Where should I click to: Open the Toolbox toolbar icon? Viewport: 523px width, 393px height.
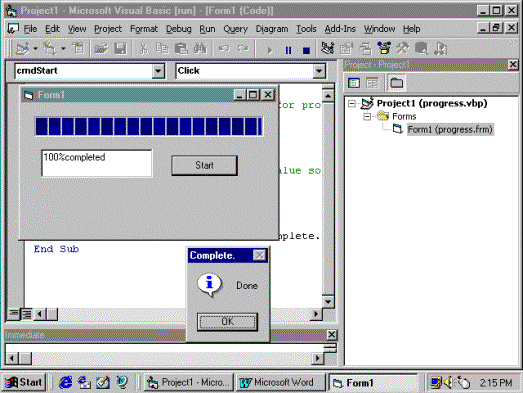(x=403, y=49)
